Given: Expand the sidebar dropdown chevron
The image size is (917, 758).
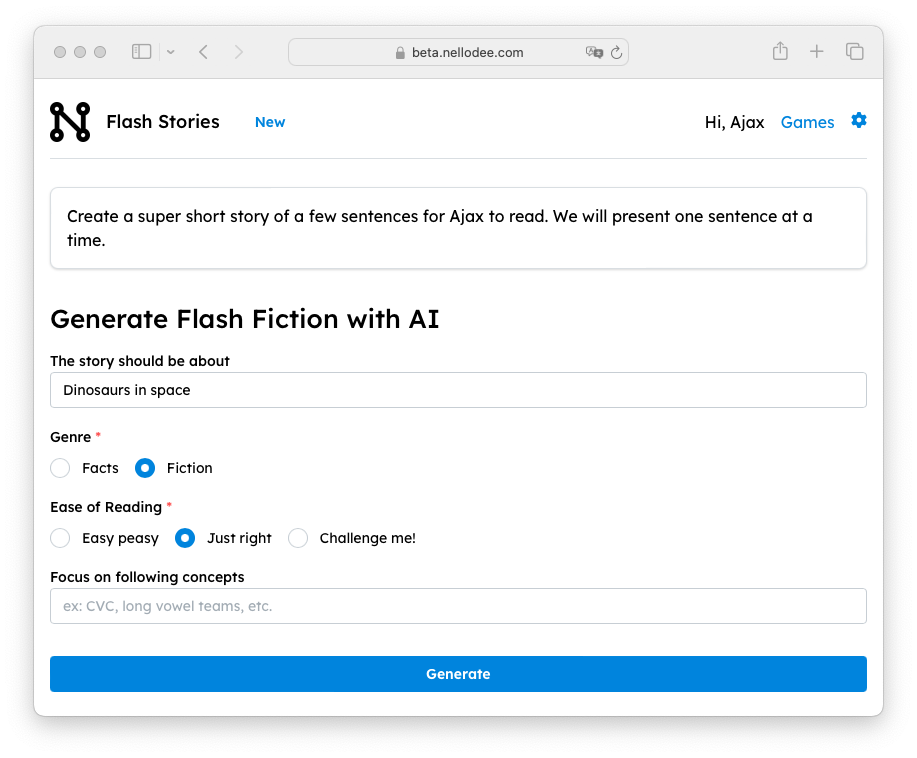Looking at the screenshot, I should coord(170,52).
